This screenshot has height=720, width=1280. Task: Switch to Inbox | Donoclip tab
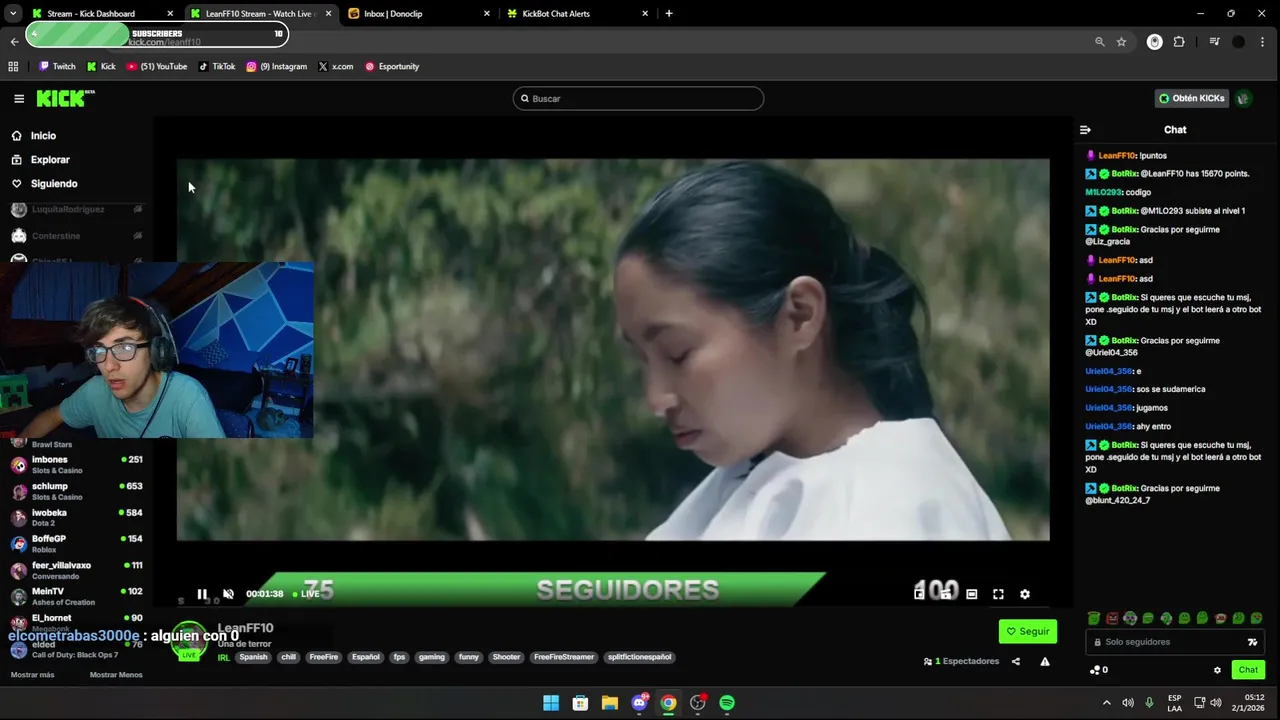(x=420, y=14)
